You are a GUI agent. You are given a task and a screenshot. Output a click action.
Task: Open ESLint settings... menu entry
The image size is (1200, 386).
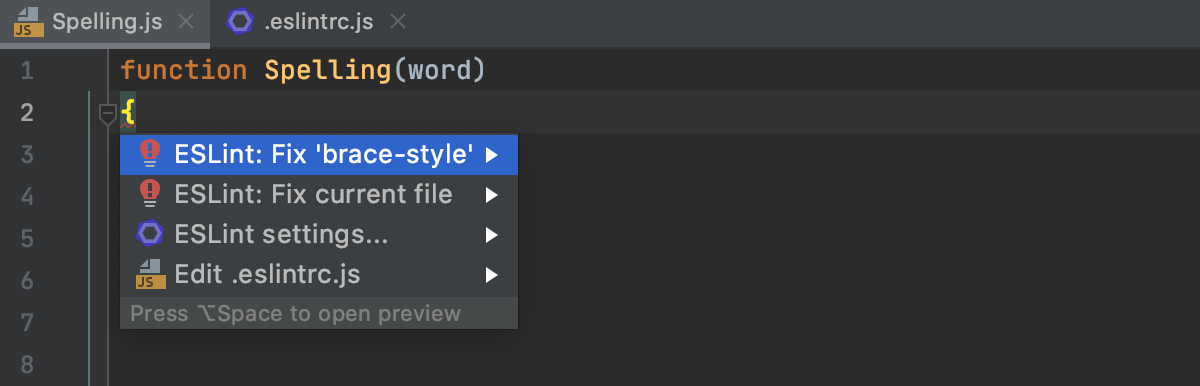318,234
